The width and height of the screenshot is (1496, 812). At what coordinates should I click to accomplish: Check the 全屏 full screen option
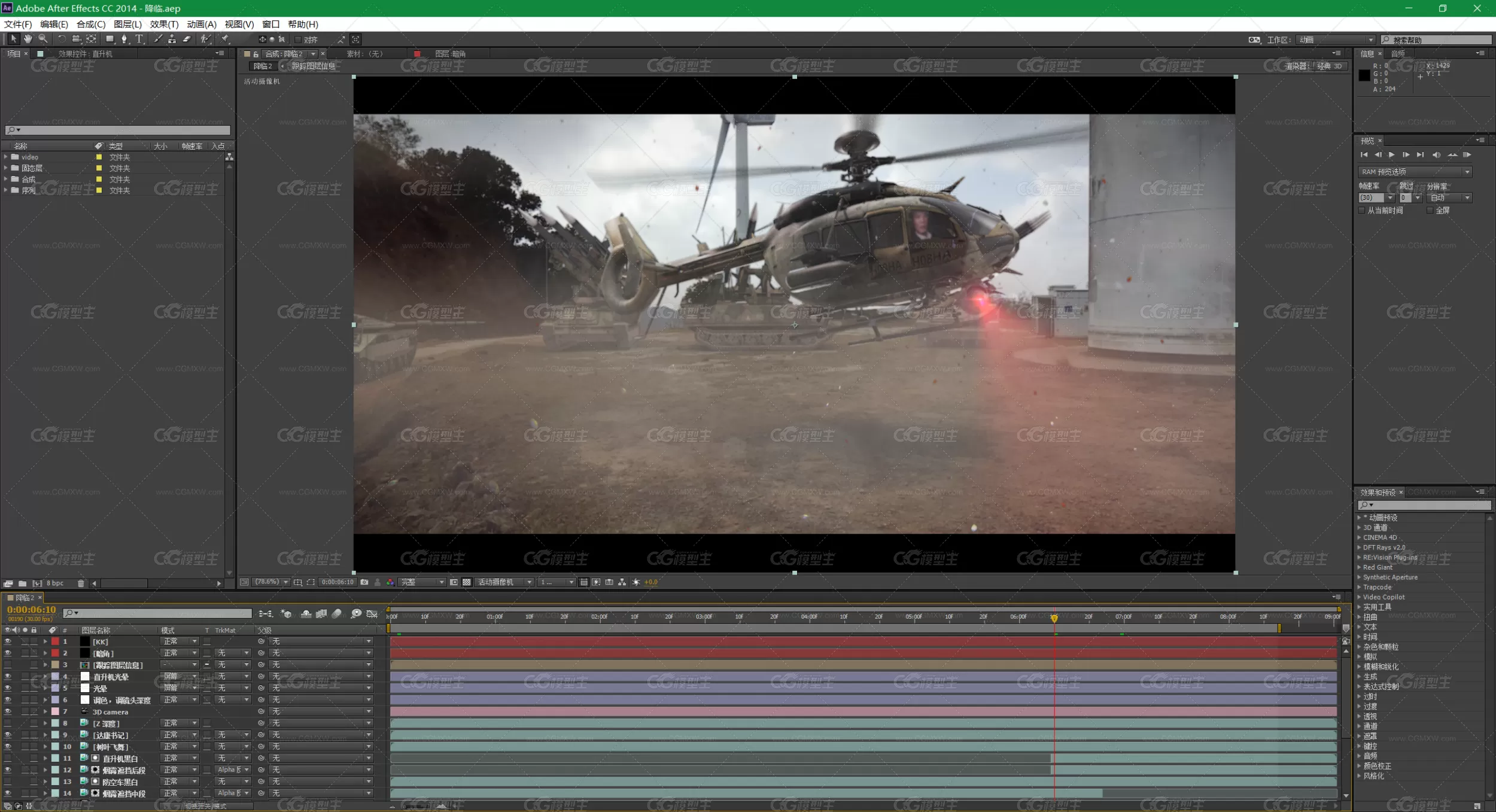click(1430, 211)
